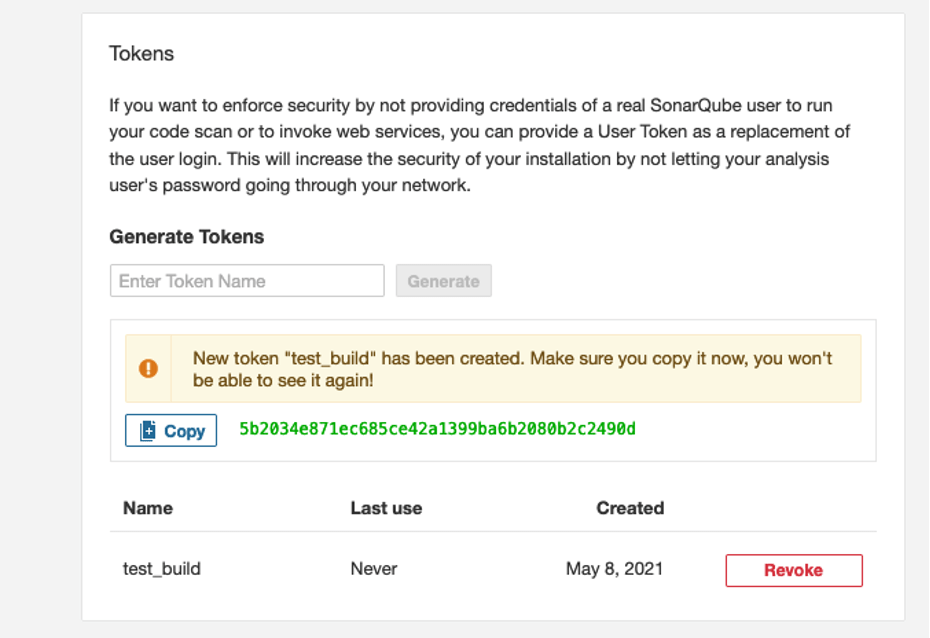Click test_build in the tokens table

pyautogui.click(x=161, y=569)
